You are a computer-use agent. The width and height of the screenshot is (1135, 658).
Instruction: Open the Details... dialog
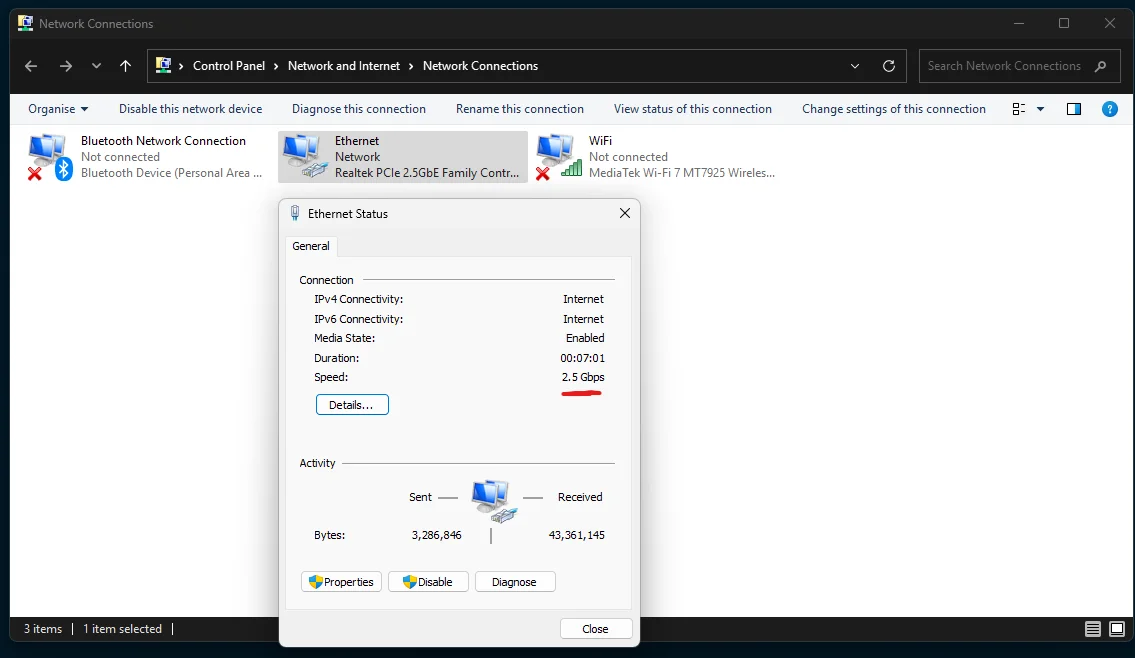(352, 405)
